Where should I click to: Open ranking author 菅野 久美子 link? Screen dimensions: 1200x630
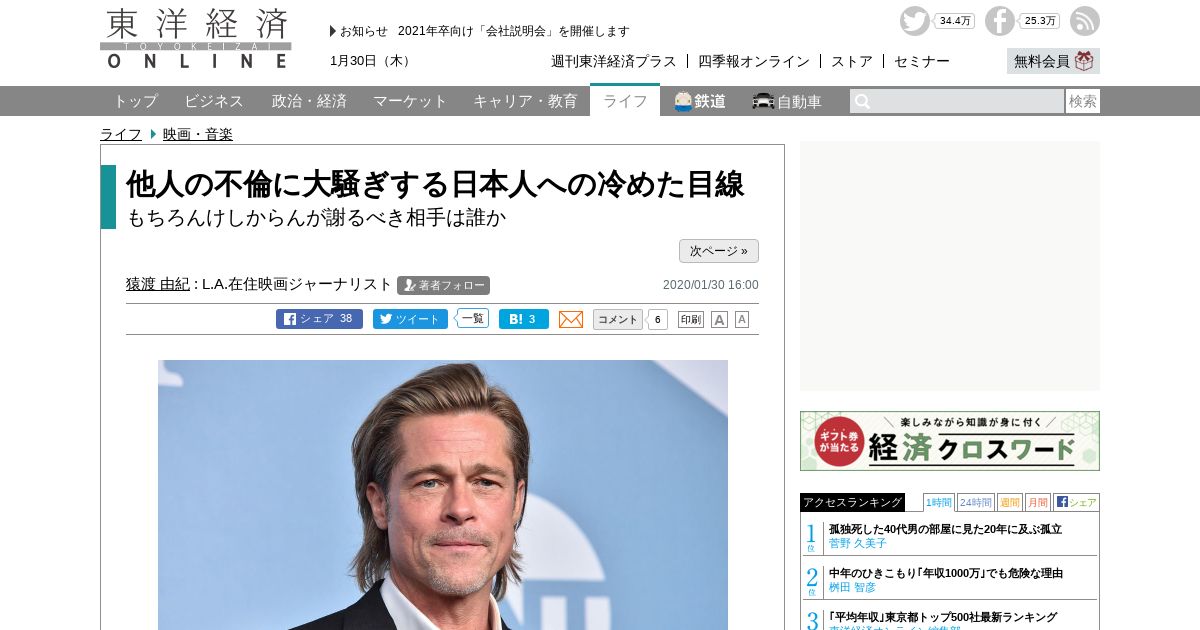coord(858,543)
